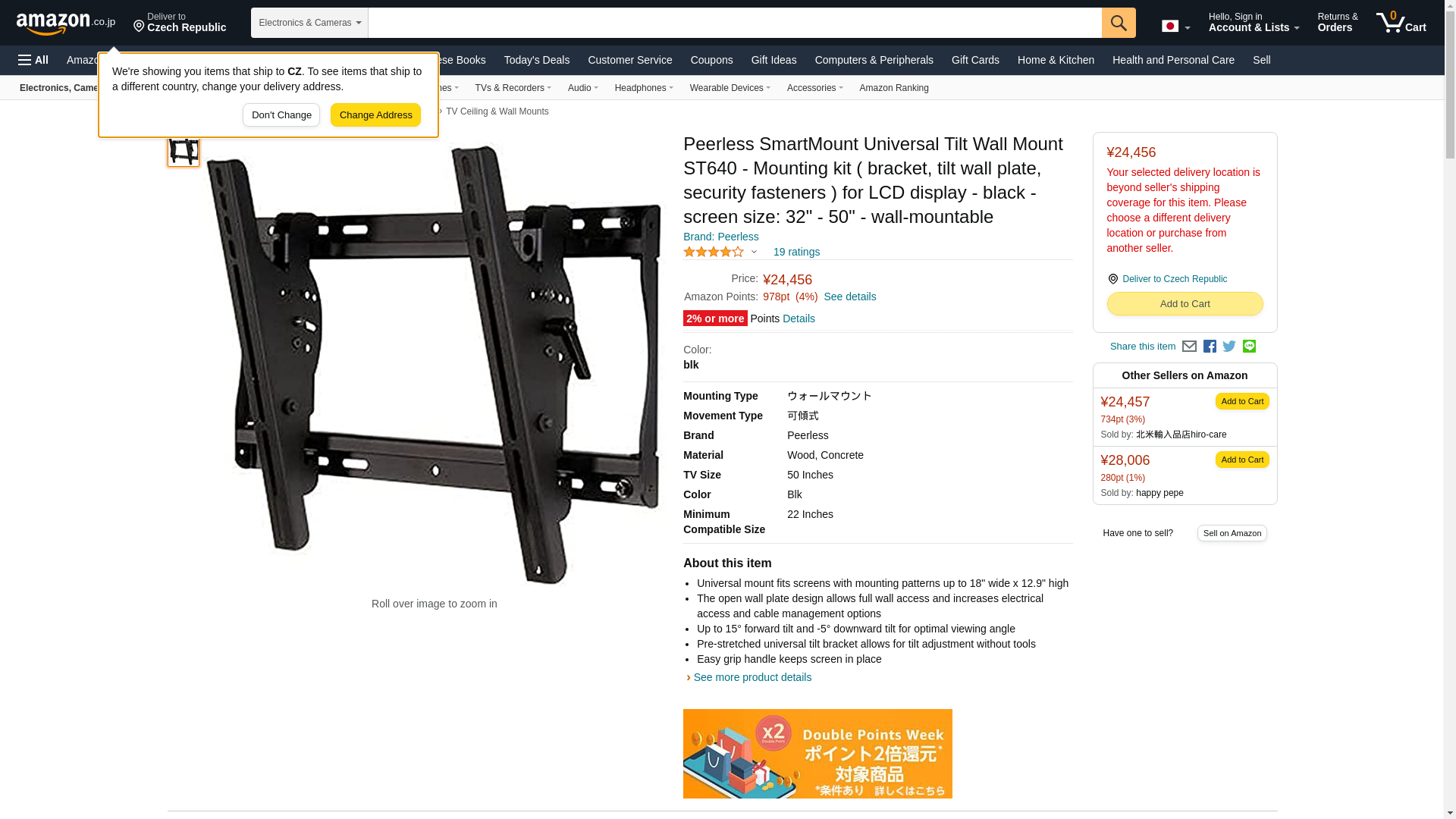The image size is (1456, 819).
Task: Open Headphones submenu
Action: point(644,88)
